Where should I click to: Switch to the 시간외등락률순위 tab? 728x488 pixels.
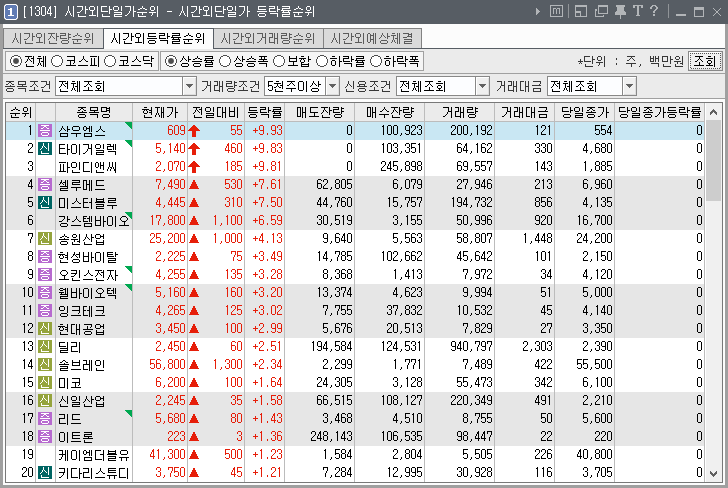pos(158,38)
